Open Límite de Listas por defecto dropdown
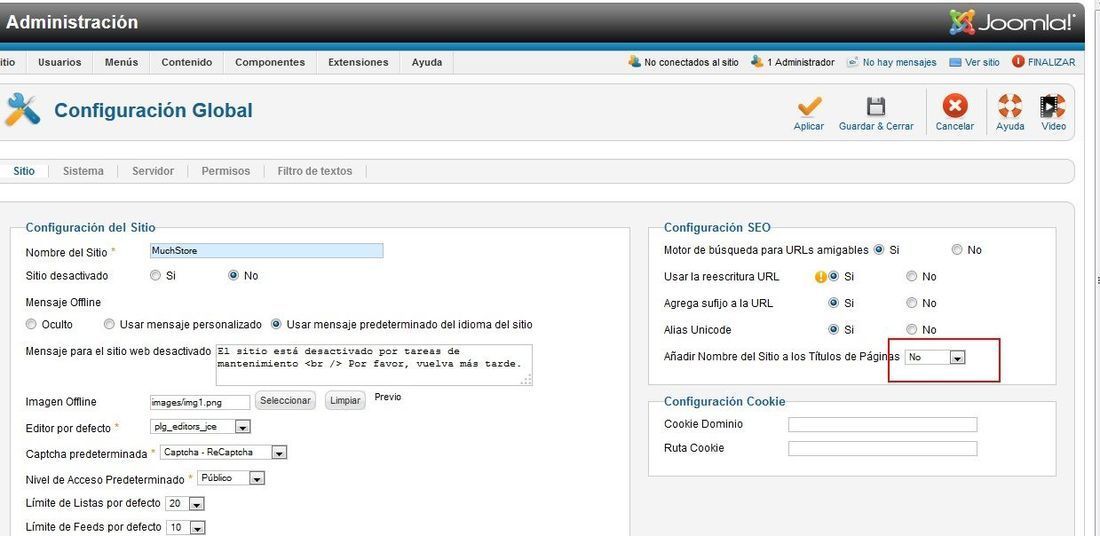The width and height of the screenshot is (1100, 536). pyautogui.click(x=185, y=504)
